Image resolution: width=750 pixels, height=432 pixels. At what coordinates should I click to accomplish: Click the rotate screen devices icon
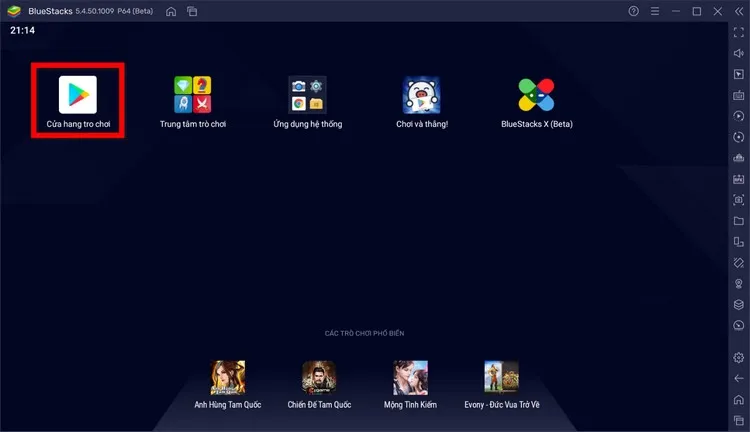pyautogui.click(x=739, y=242)
